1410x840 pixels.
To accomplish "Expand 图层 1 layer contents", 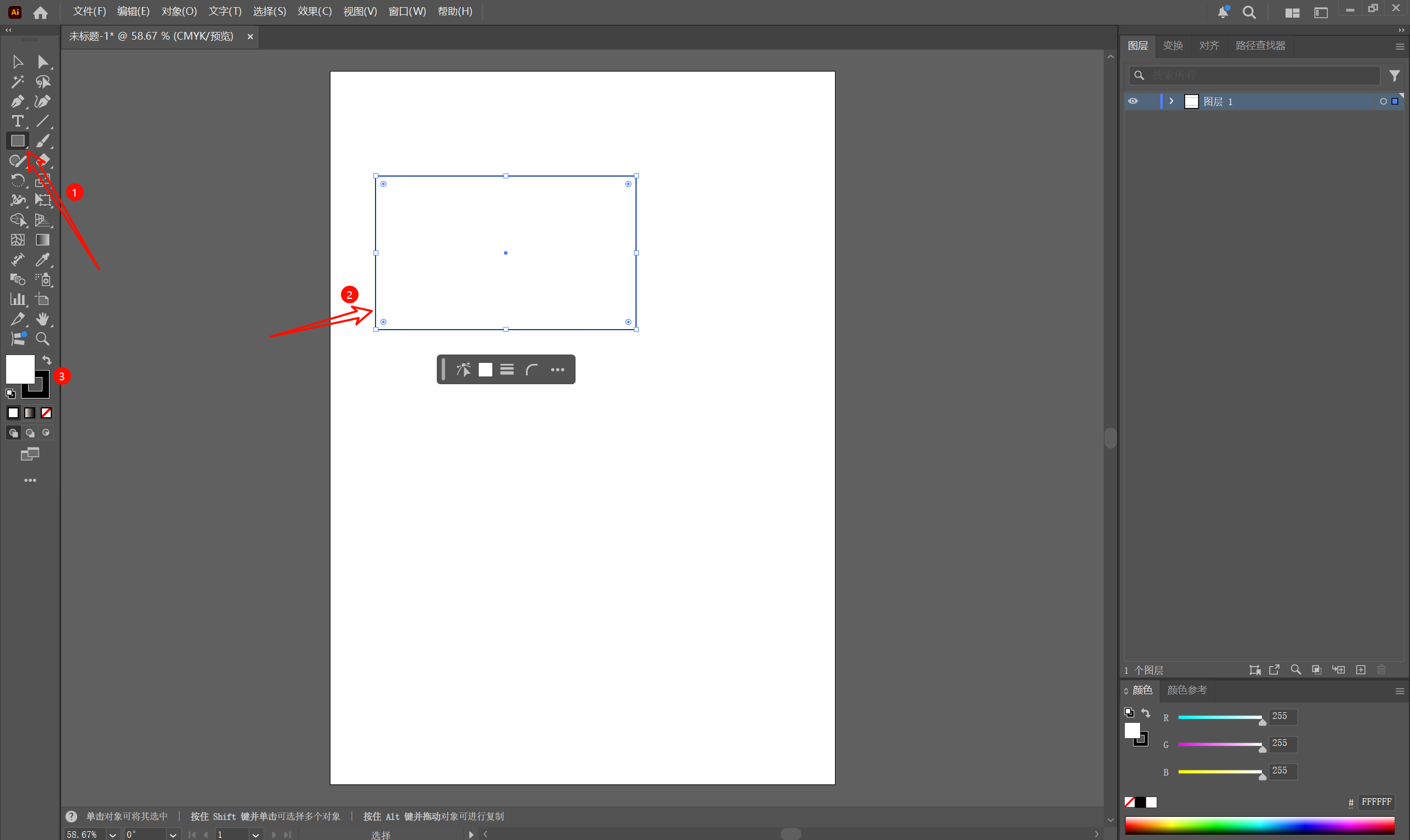I will pyautogui.click(x=1171, y=101).
